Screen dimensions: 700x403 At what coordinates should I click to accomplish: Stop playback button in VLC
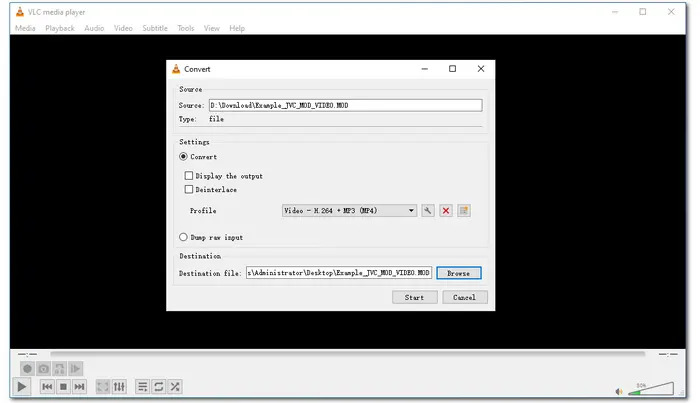[63, 386]
